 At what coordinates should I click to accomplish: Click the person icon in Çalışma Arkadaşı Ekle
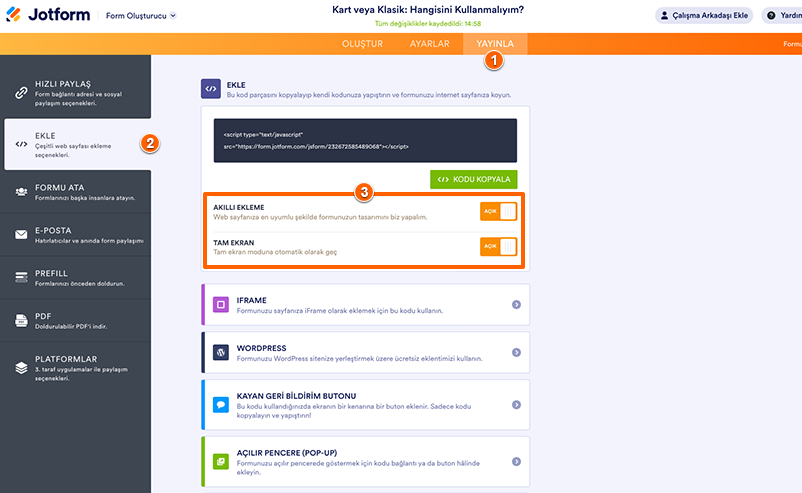coord(664,15)
